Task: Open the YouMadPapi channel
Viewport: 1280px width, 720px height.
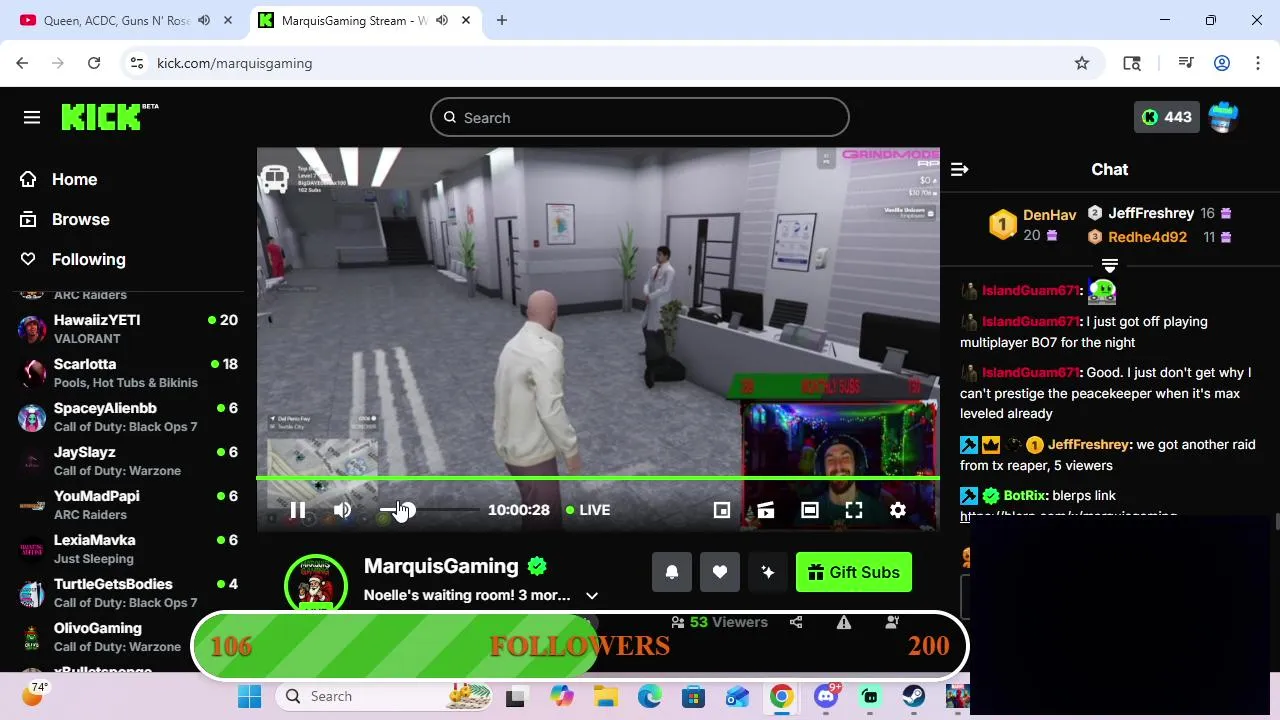Action: pos(128,505)
